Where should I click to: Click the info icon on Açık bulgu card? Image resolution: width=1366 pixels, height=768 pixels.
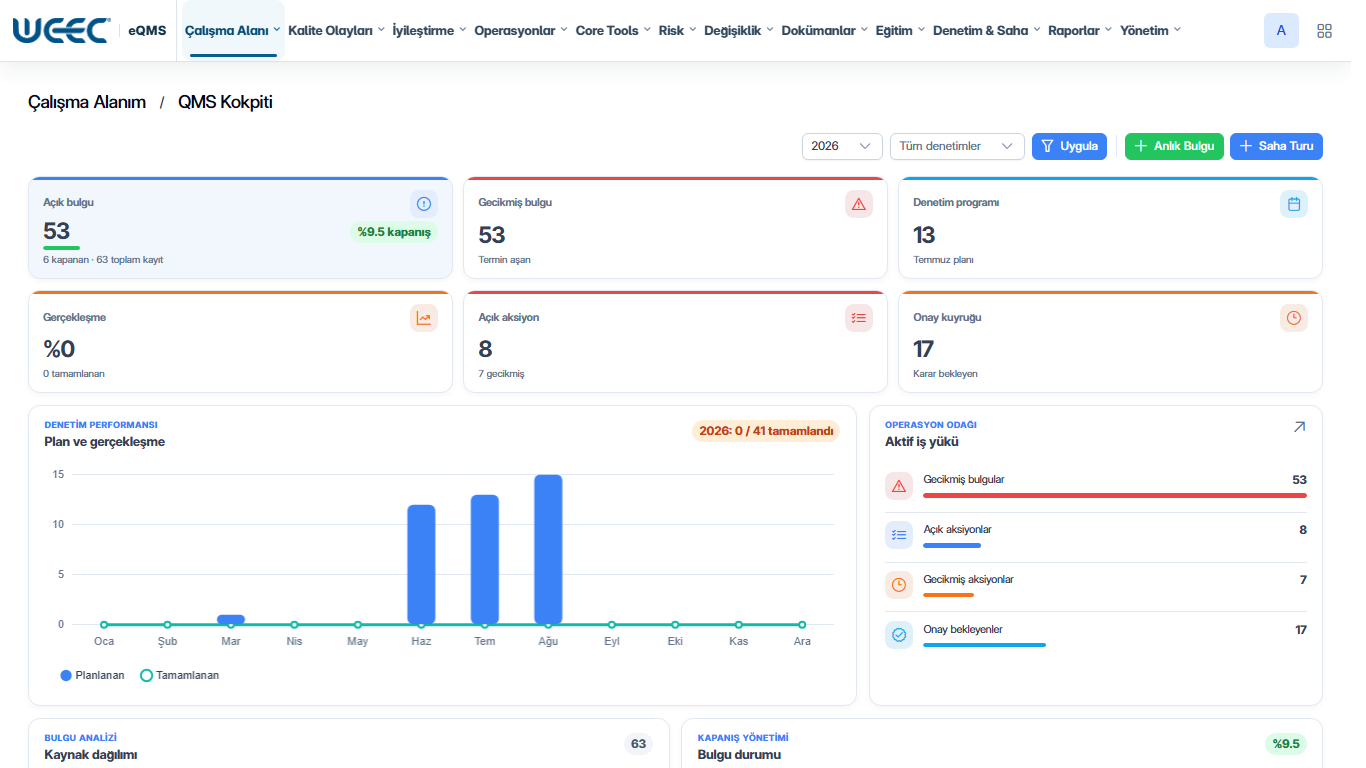point(424,204)
